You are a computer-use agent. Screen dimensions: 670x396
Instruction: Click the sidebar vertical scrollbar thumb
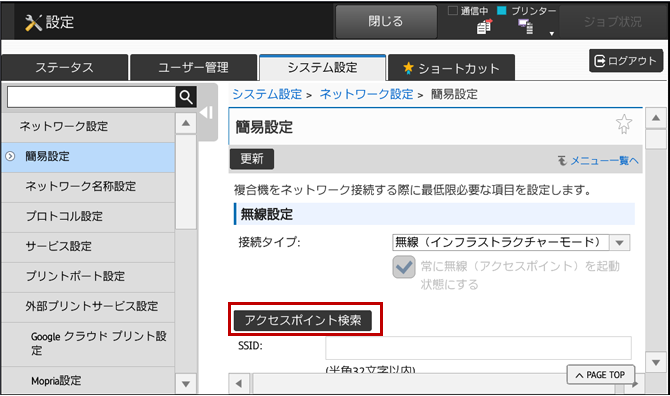click(186, 182)
